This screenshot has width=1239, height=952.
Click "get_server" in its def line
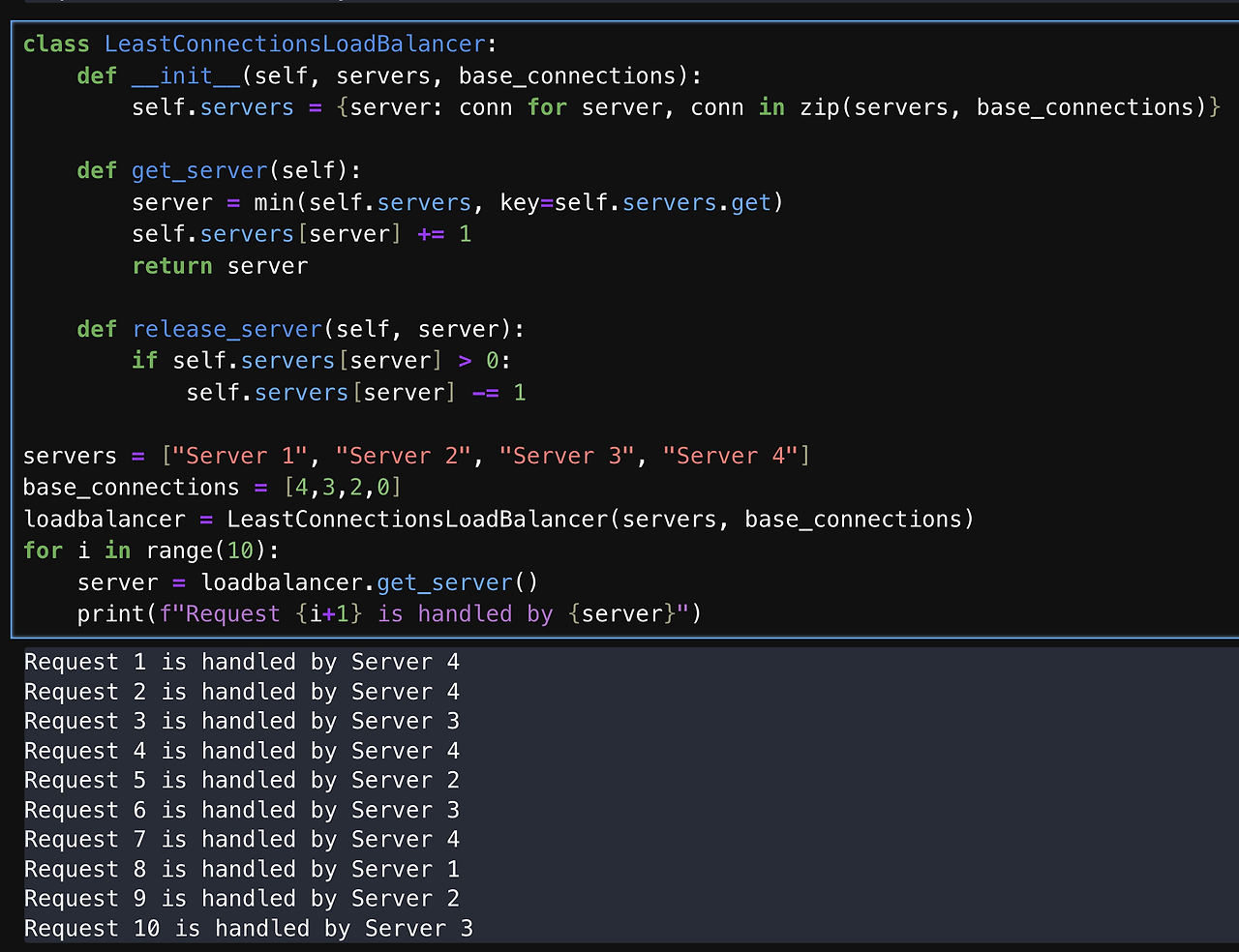[x=199, y=171]
